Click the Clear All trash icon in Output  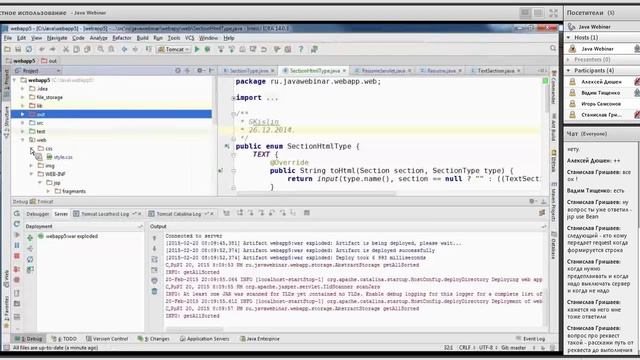[x=154, y=291]
